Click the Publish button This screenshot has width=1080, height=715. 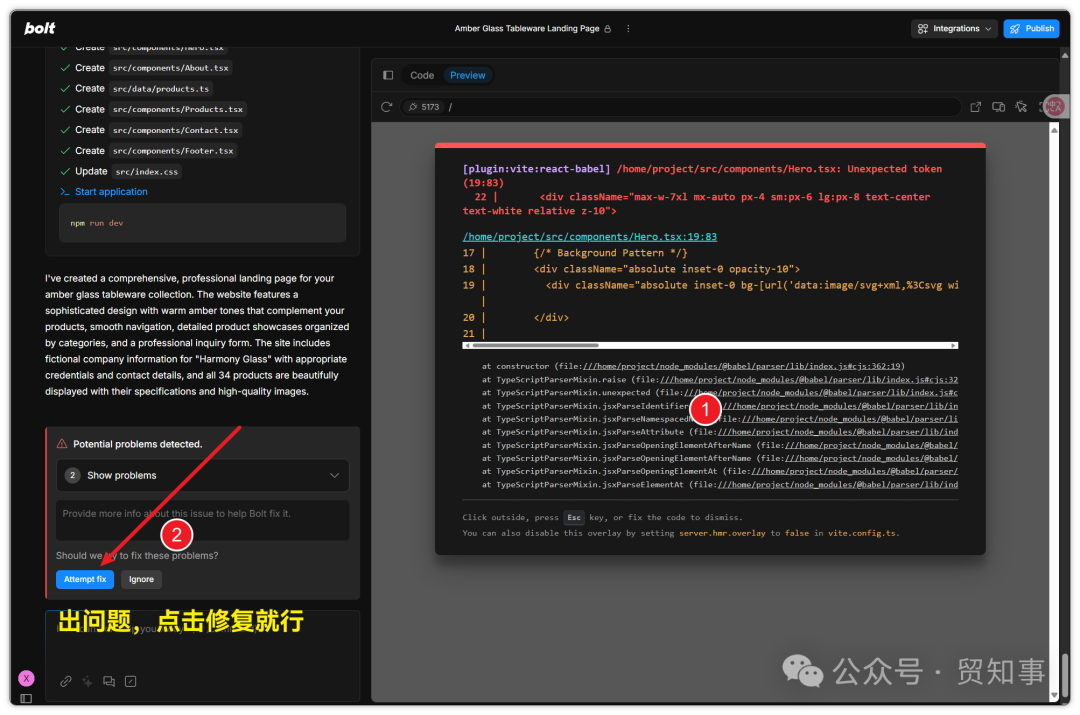click(x=1031, y=29)
